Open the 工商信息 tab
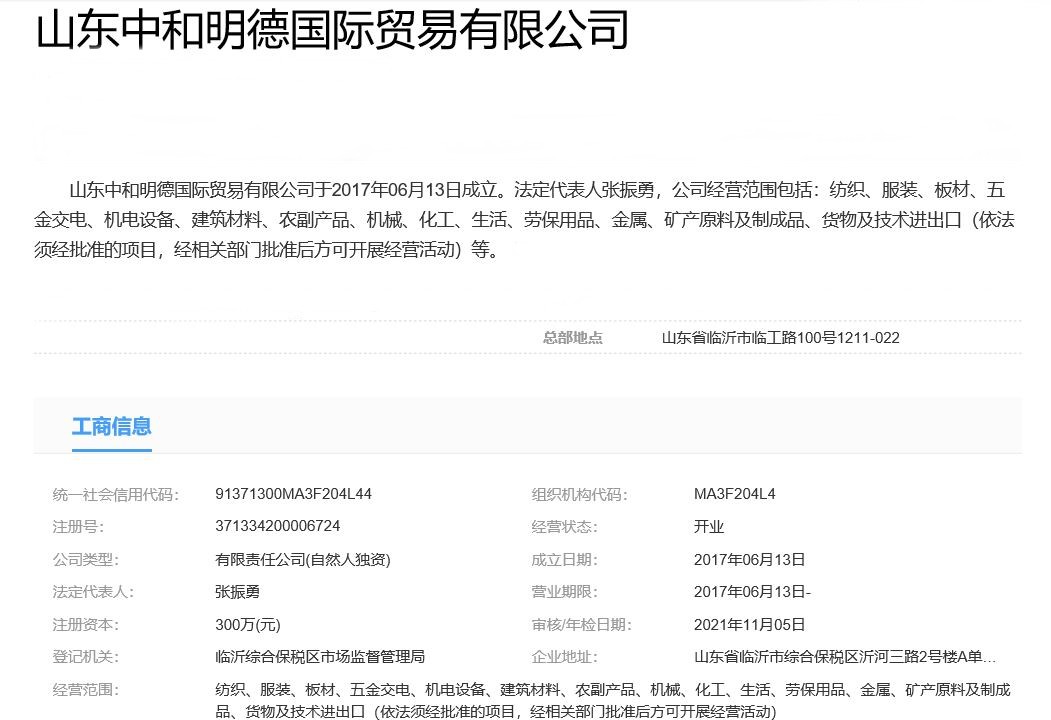Screen dimensions: 1051x720 coord(111,426)
